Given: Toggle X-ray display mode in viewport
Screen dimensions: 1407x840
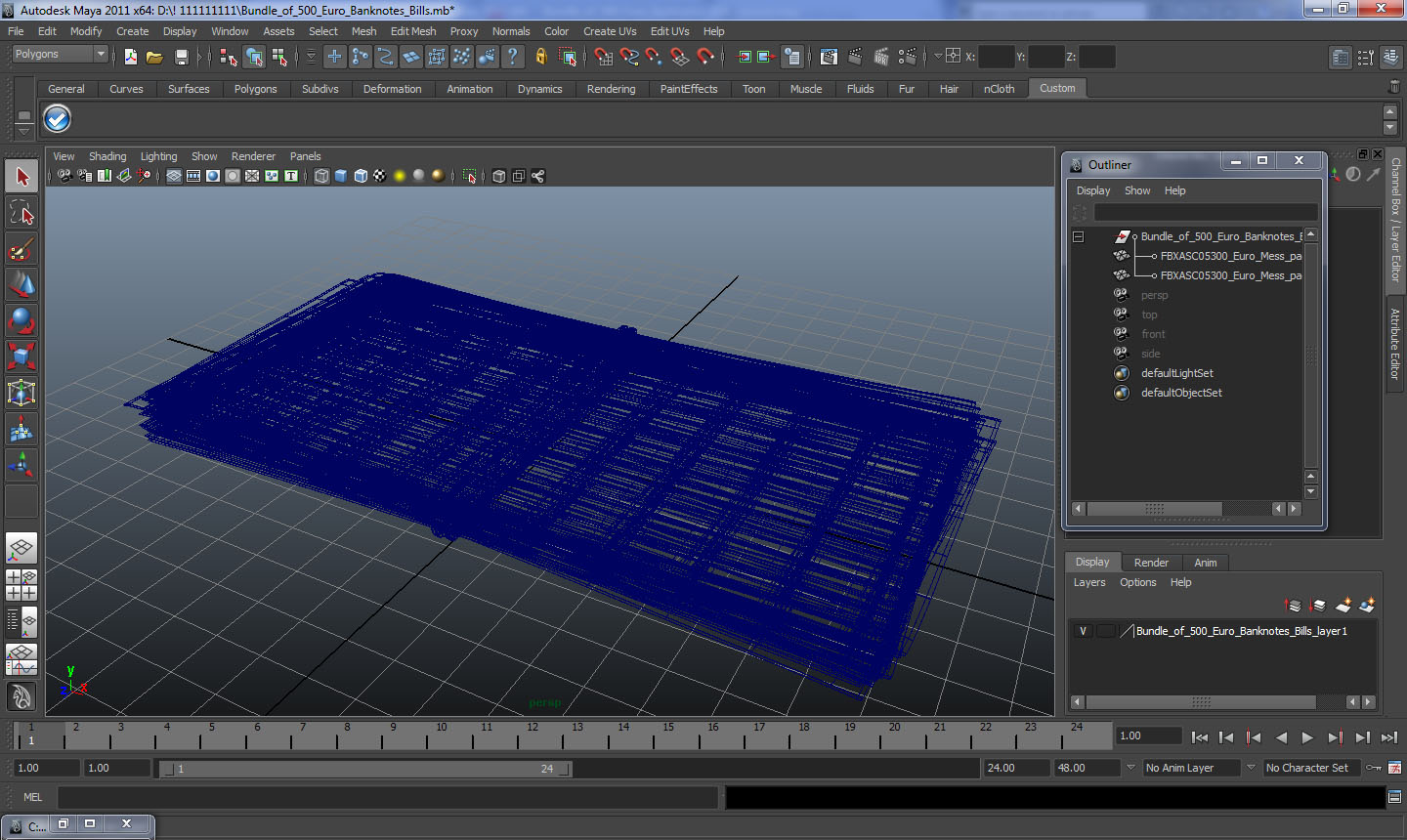Looking at the screenshot, I should point(499,176).
